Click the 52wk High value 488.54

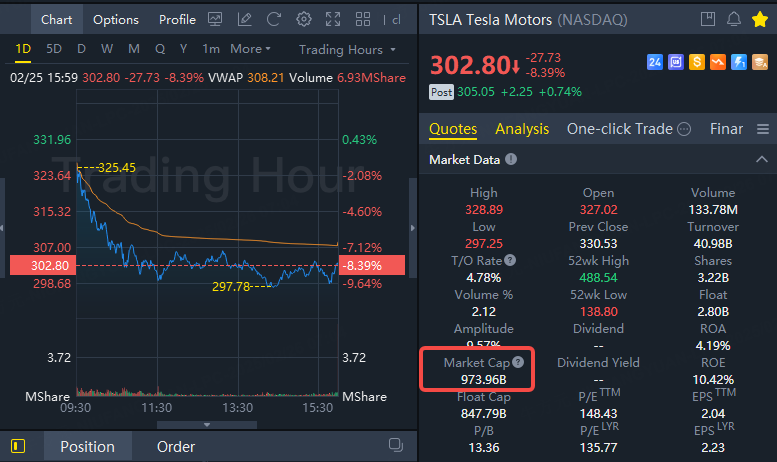click(x=599, y=278)
